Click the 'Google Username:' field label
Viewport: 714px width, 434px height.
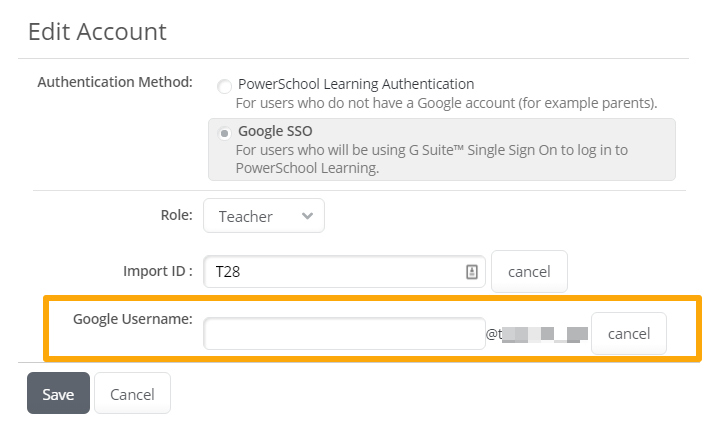point(133,319)
